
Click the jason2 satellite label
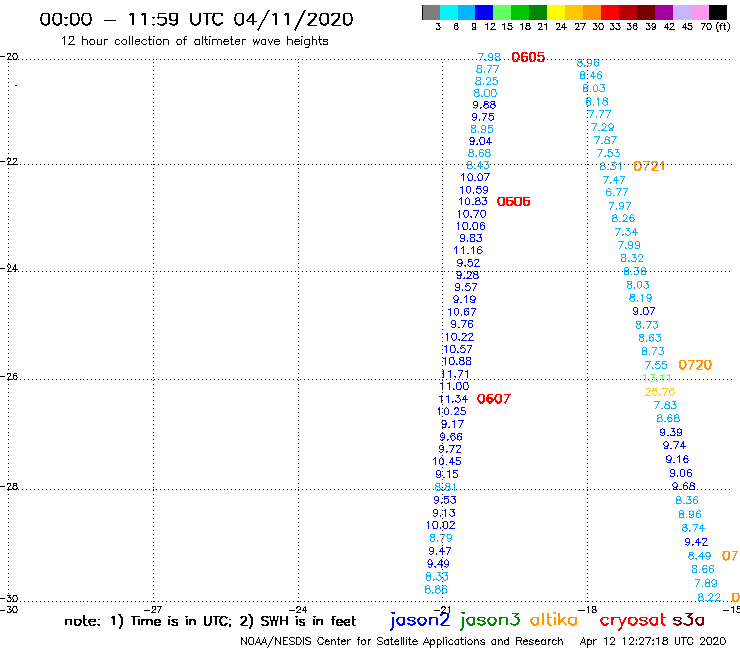420,620
